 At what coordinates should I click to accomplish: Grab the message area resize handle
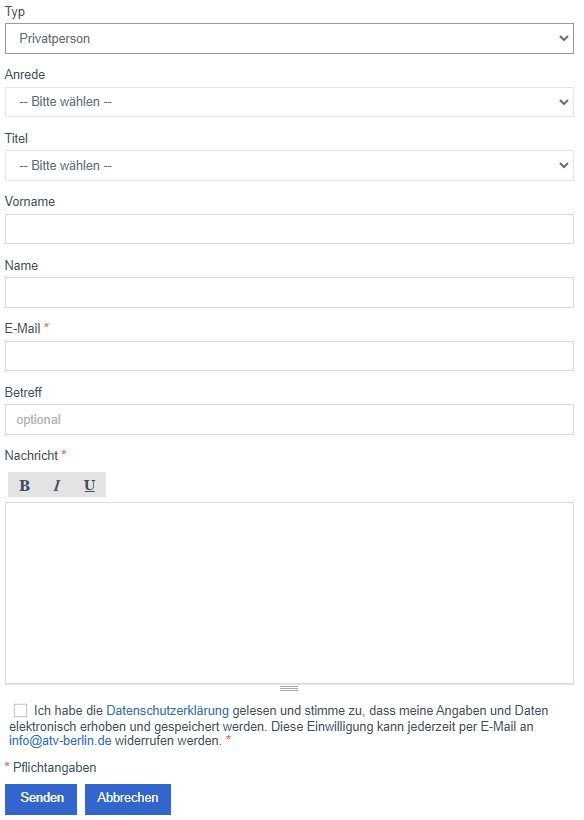pos(289,688)
